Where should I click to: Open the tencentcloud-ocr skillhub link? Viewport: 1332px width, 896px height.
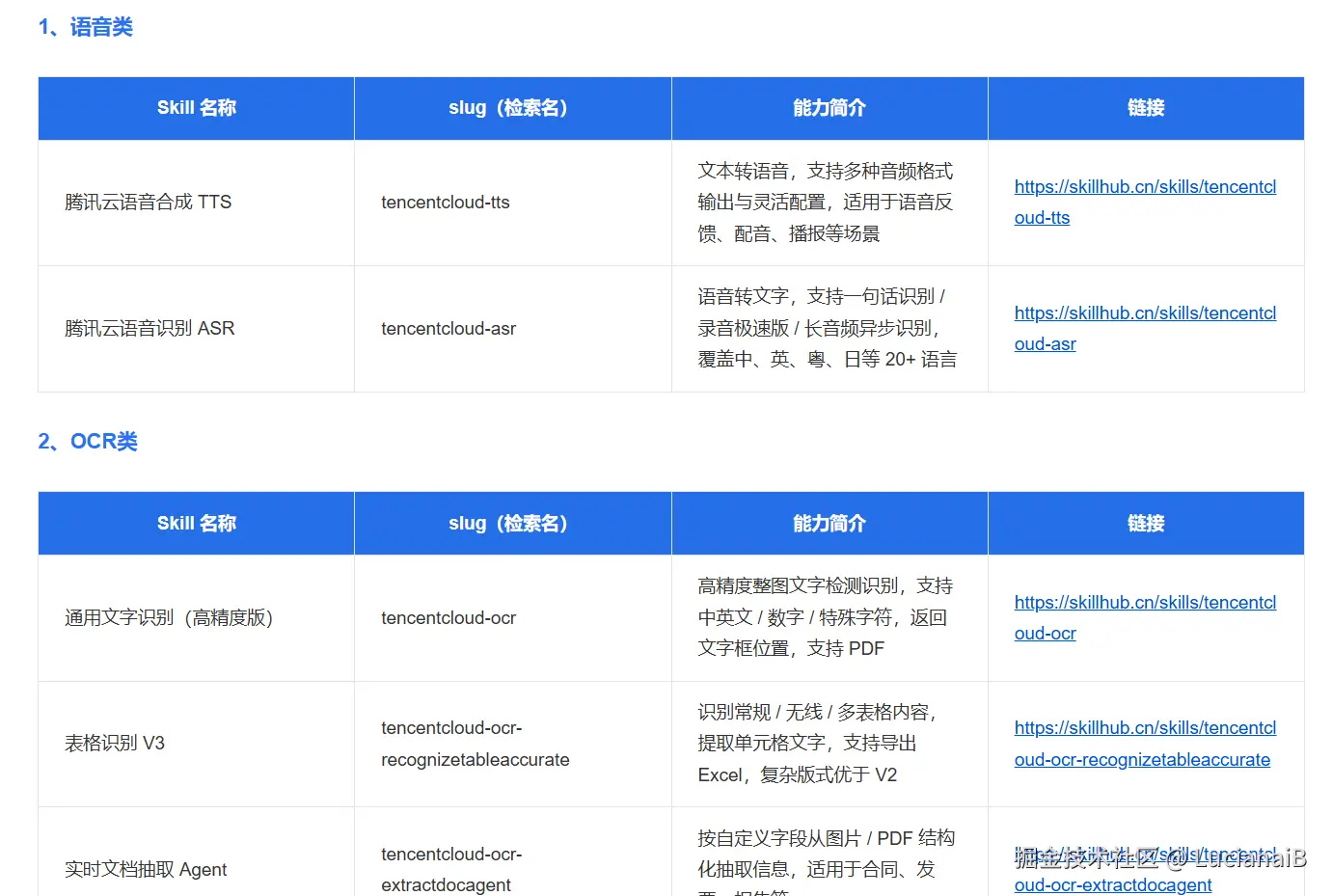(1145, 618)
